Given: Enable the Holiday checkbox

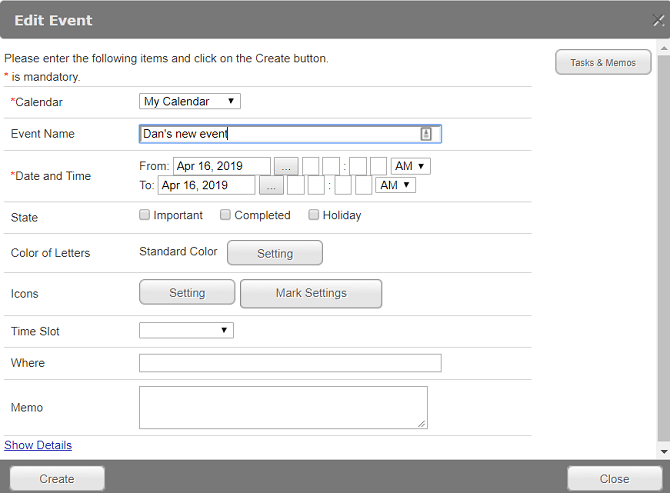Looking at the screenshot, I should 314,215.
